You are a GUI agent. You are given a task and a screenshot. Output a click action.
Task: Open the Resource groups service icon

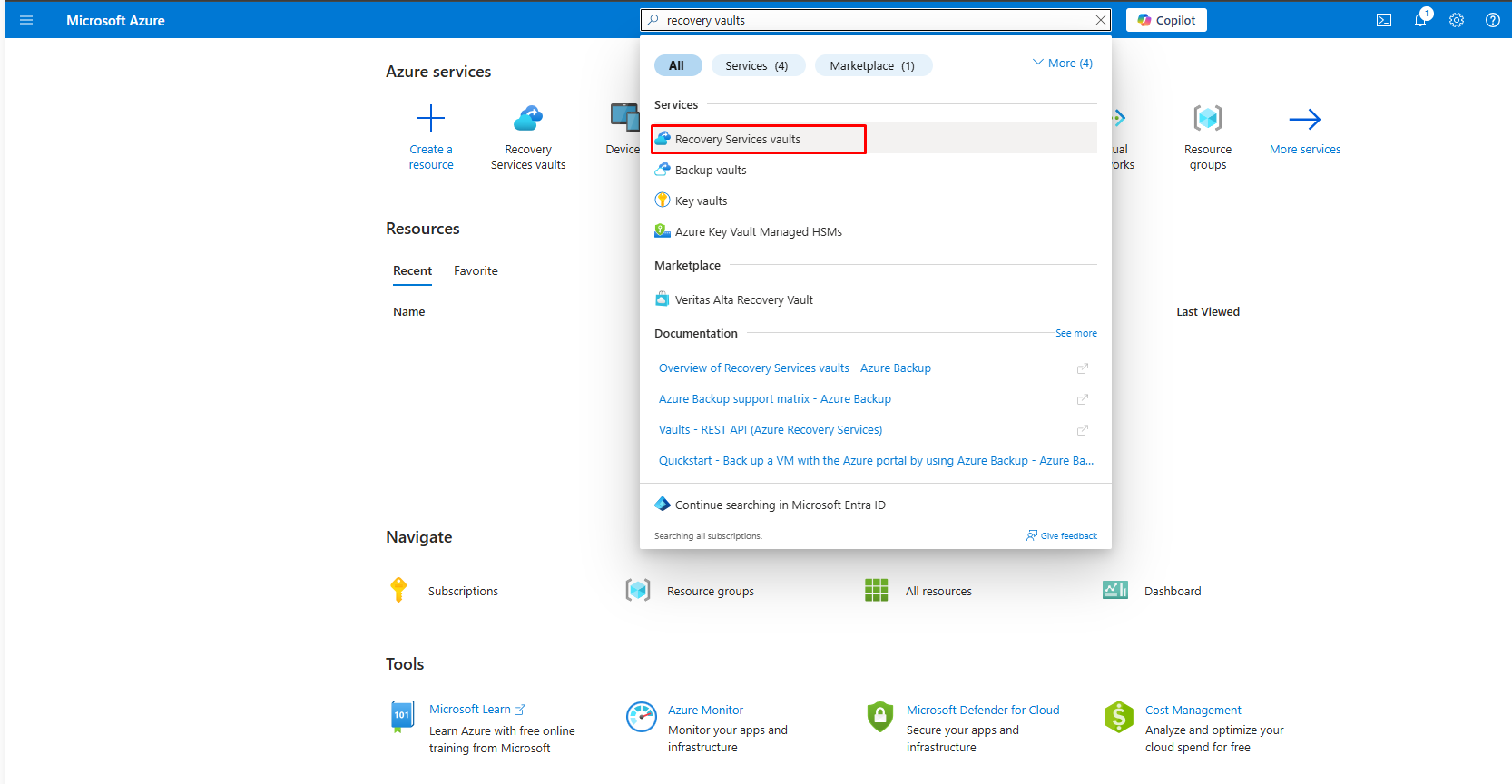click(x=1208, y=118)
